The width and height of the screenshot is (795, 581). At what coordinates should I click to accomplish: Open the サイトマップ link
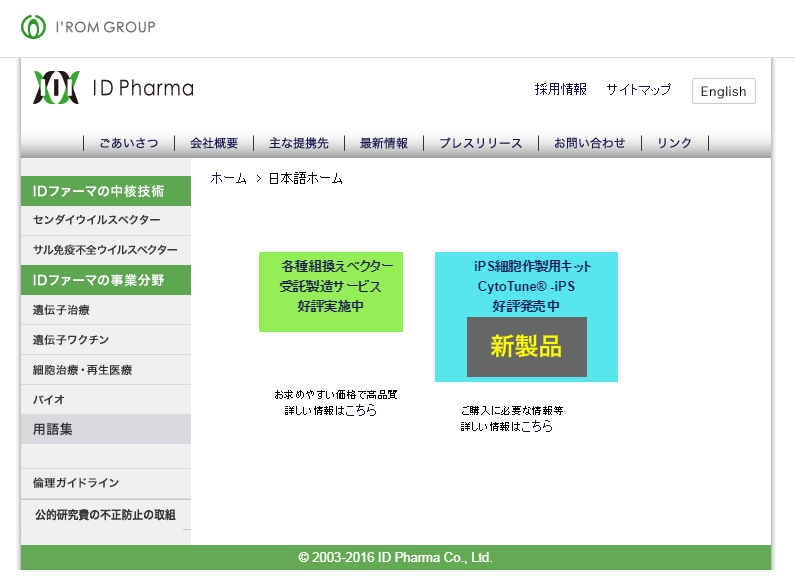[639, 89]
